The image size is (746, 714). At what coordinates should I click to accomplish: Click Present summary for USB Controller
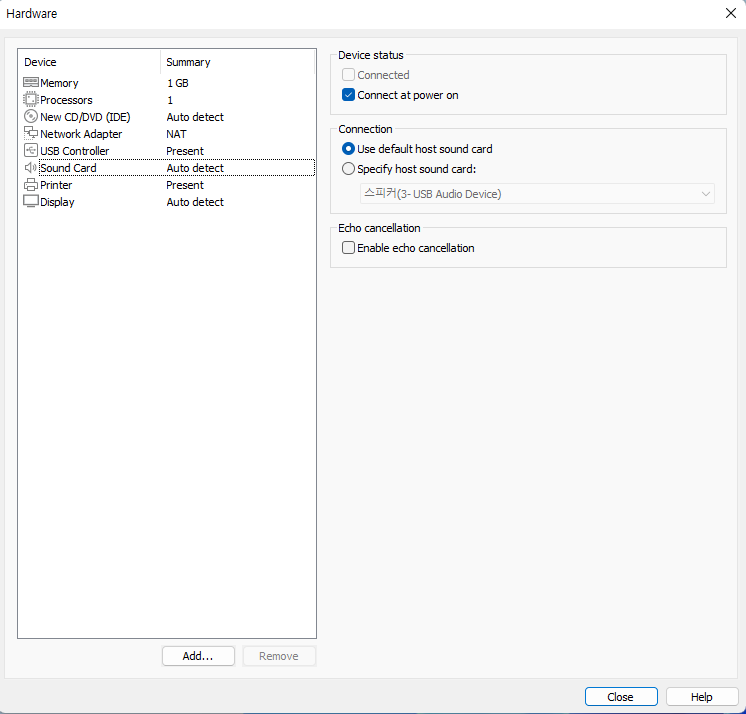point(185,151)
